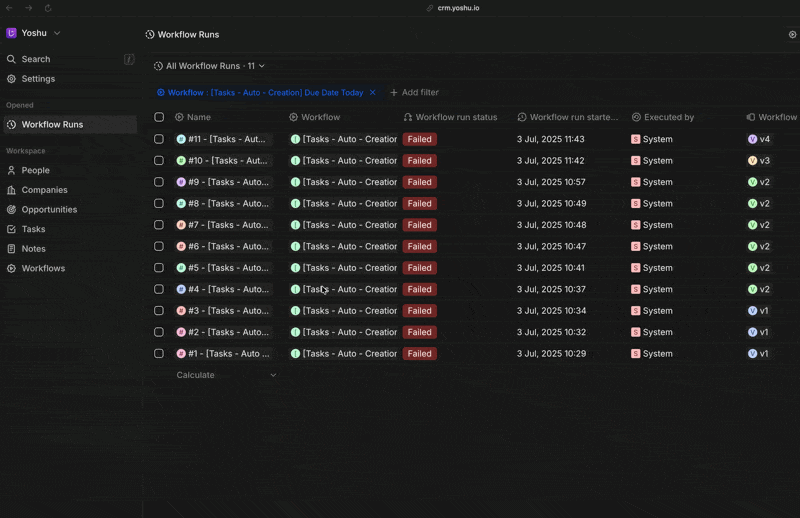Click the browser back arrow

tap(10, 8)
